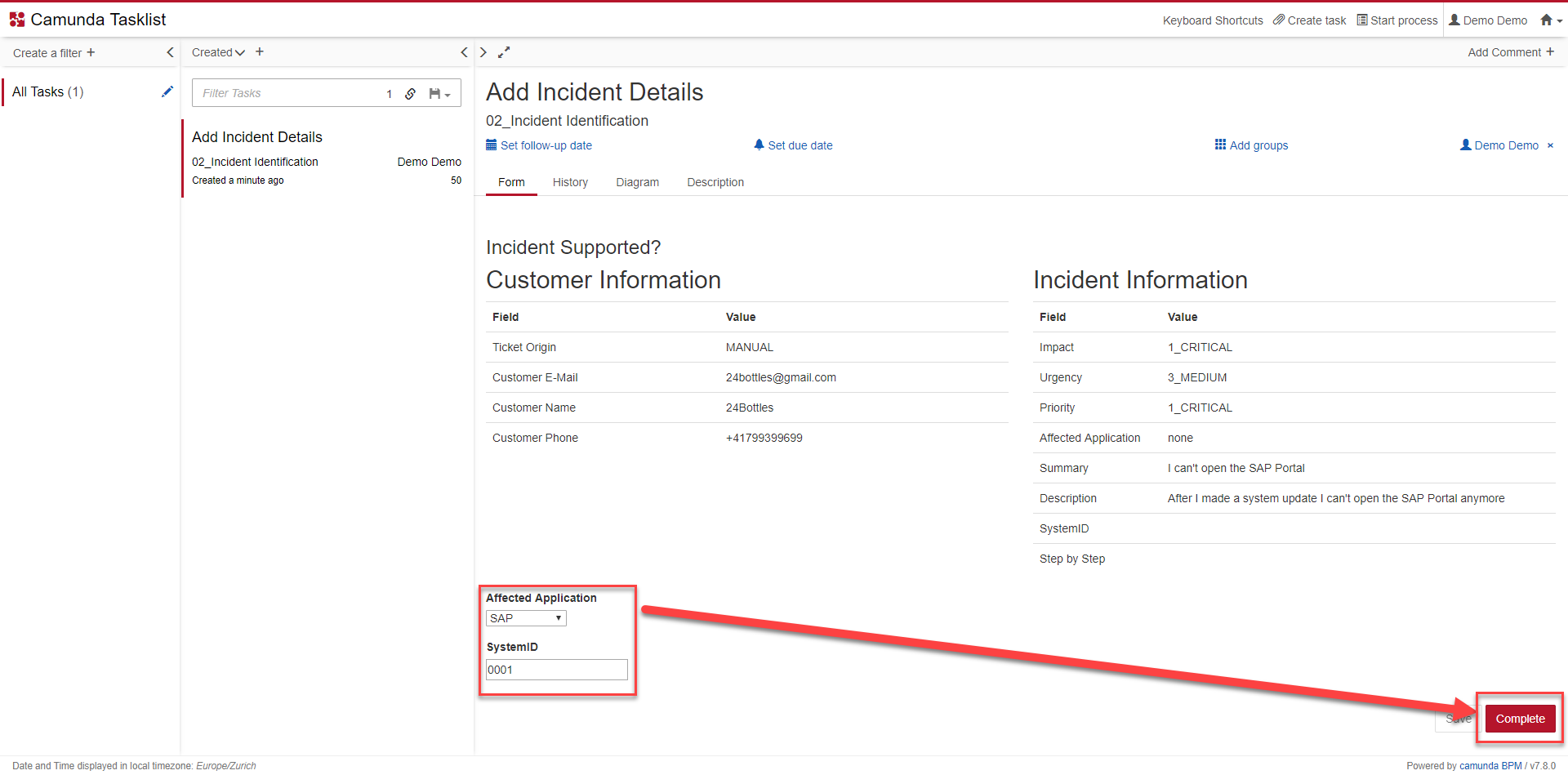The height and width of the screenshot is (775, 1568).
Task: Click Europe/Zurich timezone text
Action: click(x=225, y=766)
